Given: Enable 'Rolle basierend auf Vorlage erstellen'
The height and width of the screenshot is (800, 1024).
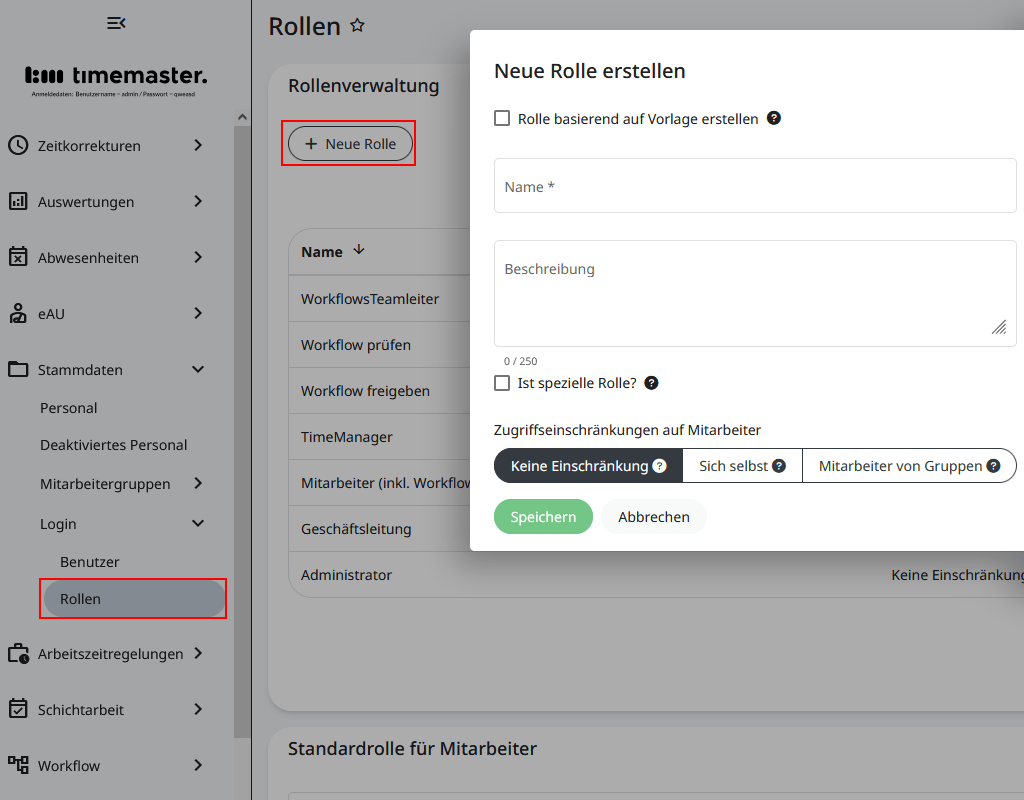Looking at the screenshot, I should pyautogui.click(x=501, y=118).
